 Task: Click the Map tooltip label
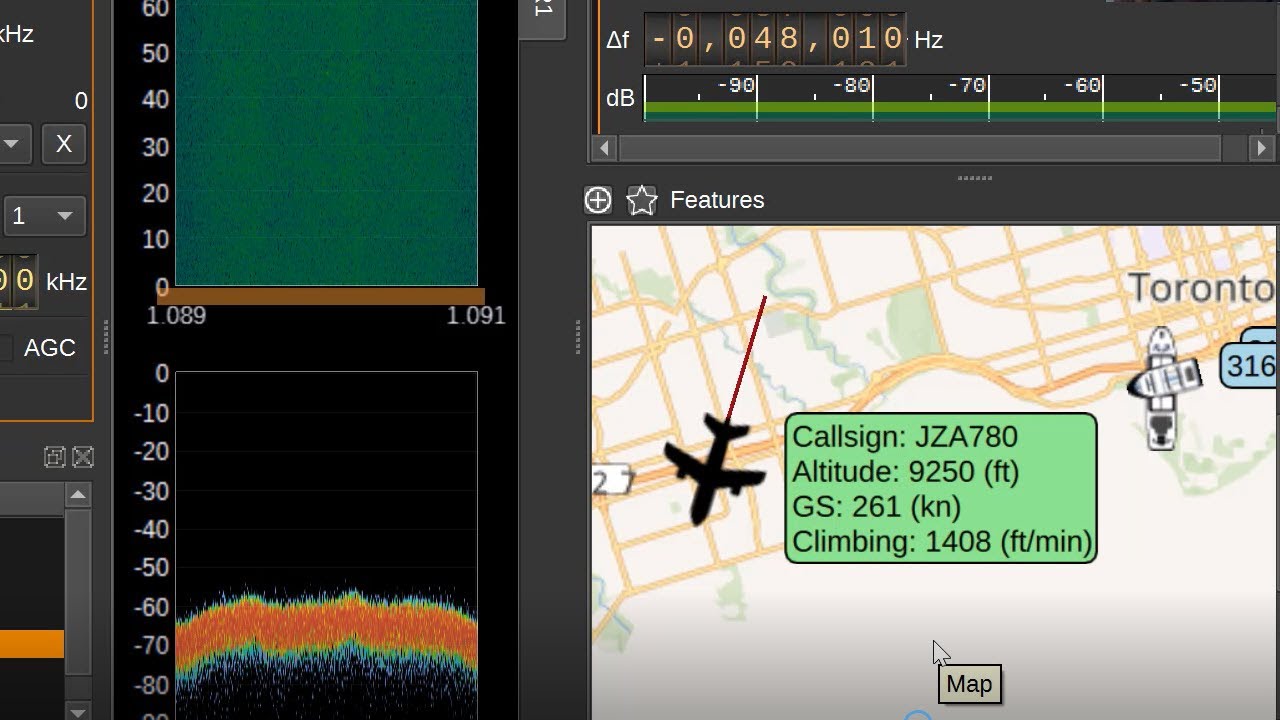click(x=969, y=684)
